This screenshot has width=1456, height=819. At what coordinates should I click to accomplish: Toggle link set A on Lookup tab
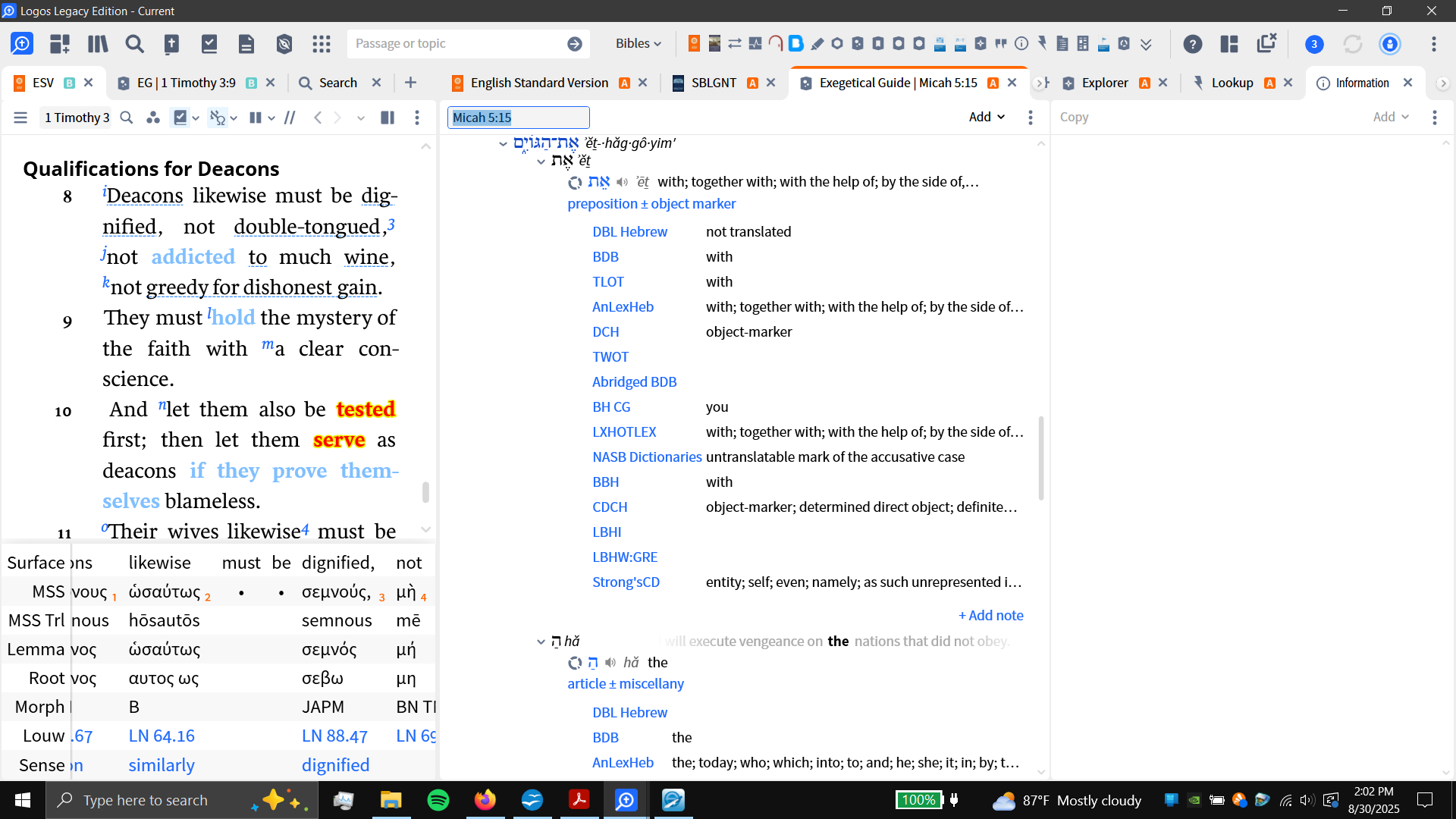pyautogui.click(x=1269, y=83)
